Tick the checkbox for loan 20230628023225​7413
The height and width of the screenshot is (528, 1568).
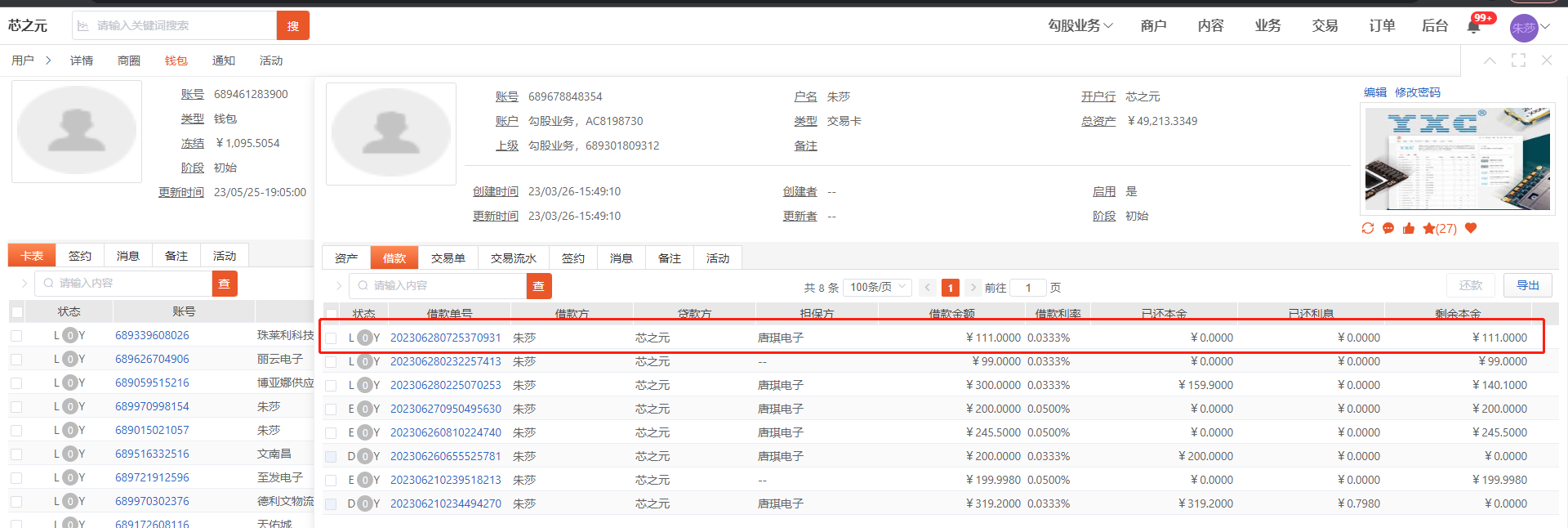331,361
